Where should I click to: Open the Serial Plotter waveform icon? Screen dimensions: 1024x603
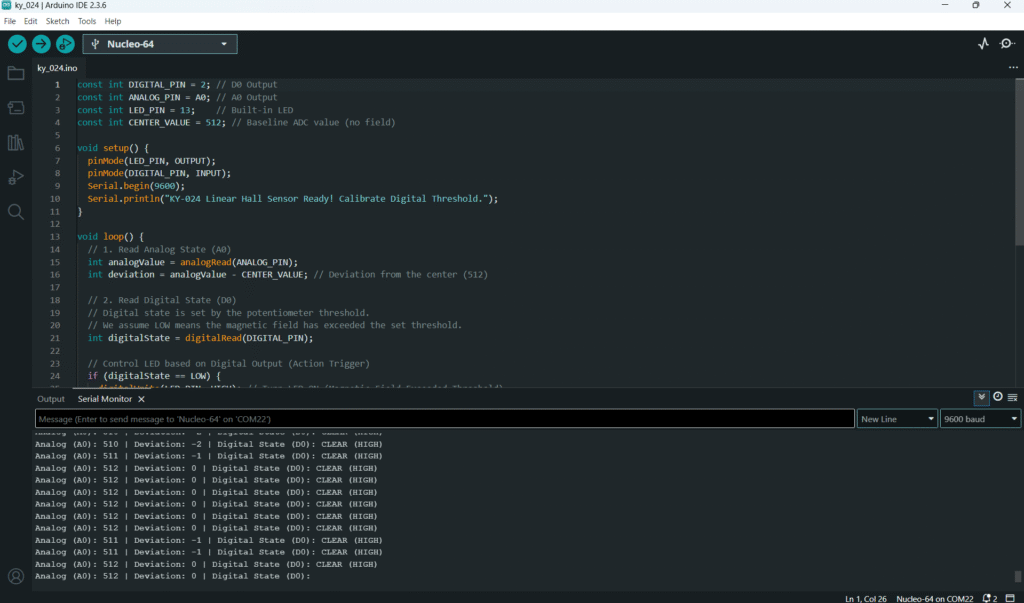click(982, 44)
